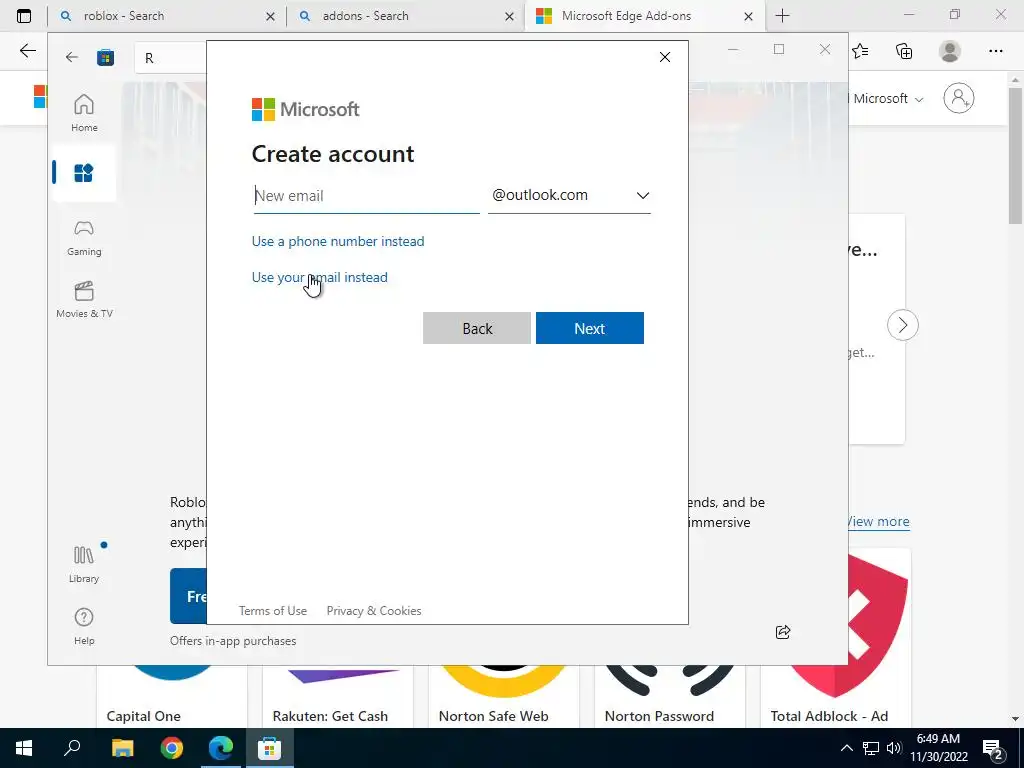1024x768 pixels.
Task: Click the Microsoft logo in the dialog
Action: [306, 109]
